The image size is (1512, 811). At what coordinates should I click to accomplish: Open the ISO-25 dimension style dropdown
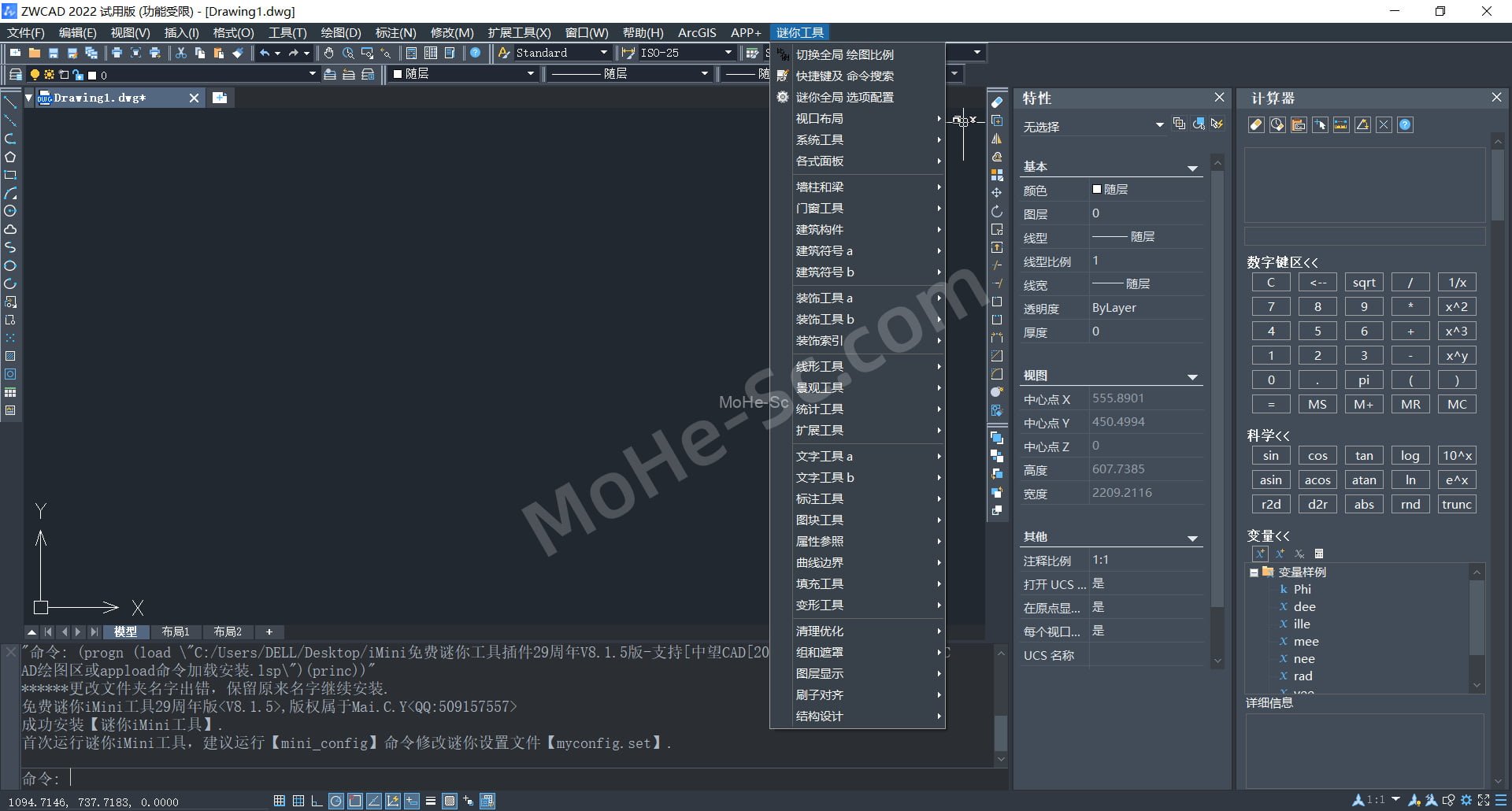coord(728,53)
